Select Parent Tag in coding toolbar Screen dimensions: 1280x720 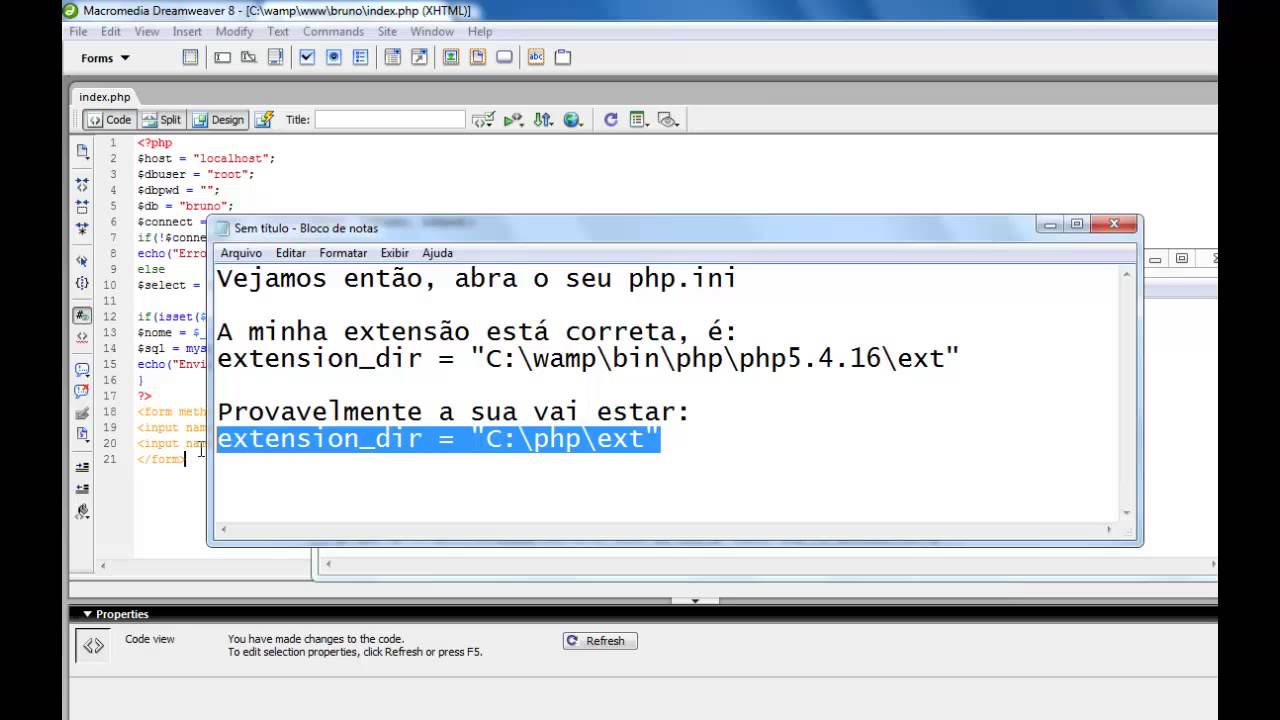[x=82, y=261]
